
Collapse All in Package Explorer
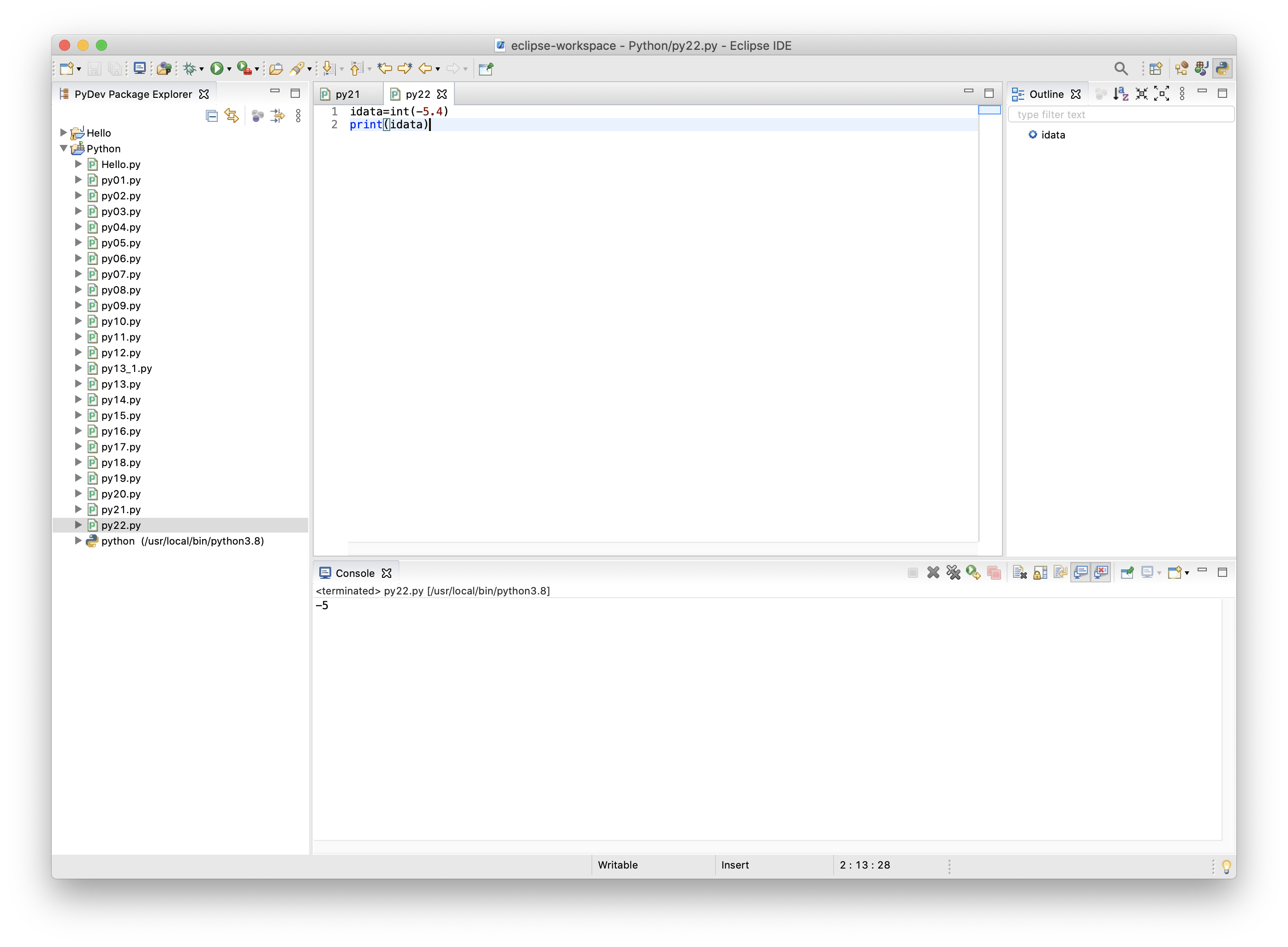[211, 116]
